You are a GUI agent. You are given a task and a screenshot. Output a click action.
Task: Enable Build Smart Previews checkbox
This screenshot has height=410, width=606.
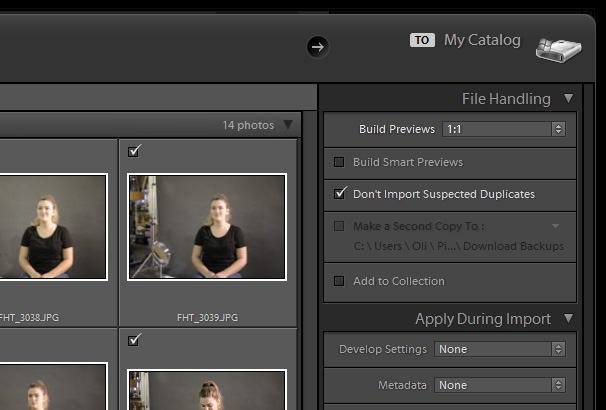click(340, 162)
